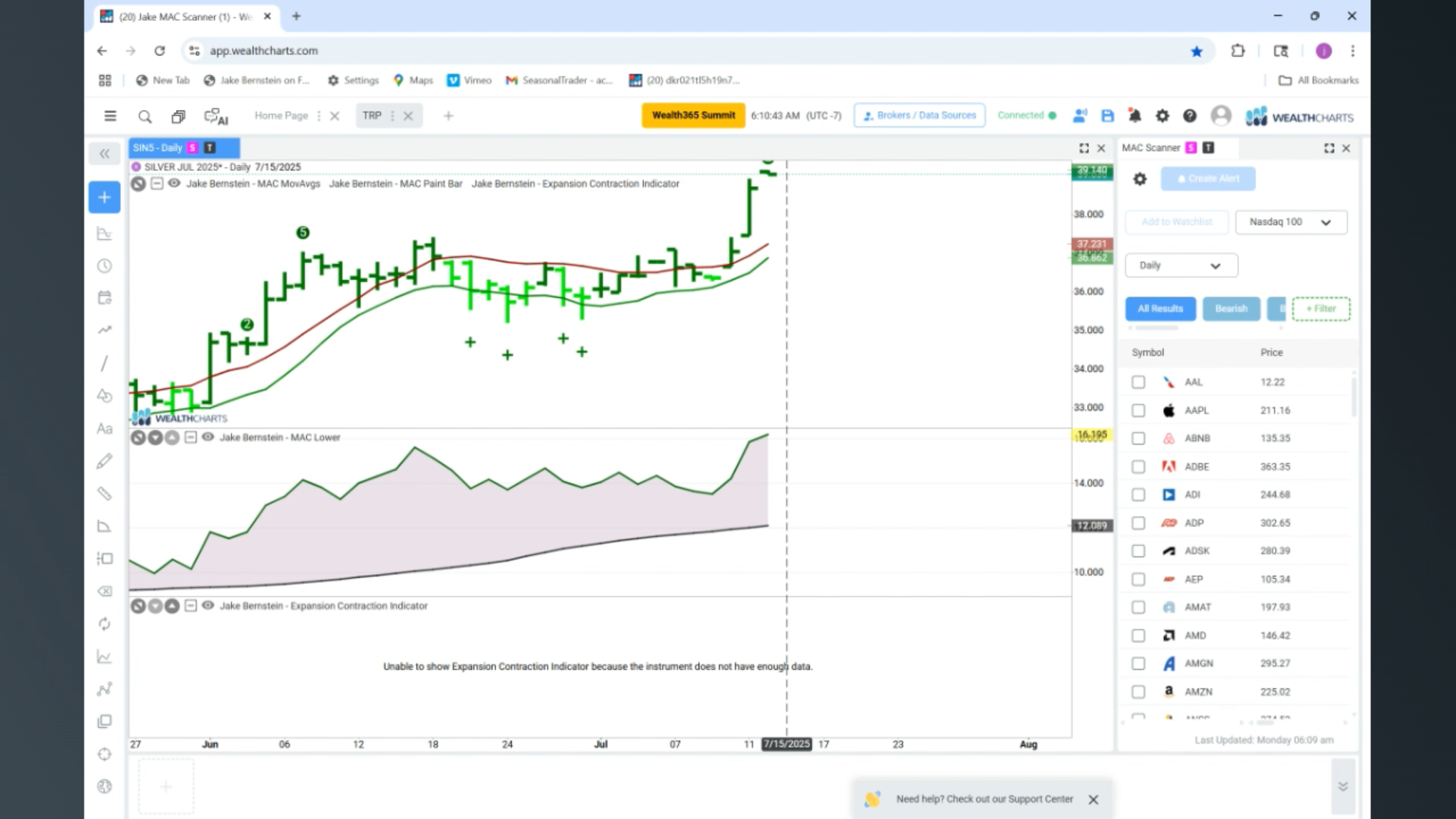Tick the AMD checkbox

(x=1138, y=635)
